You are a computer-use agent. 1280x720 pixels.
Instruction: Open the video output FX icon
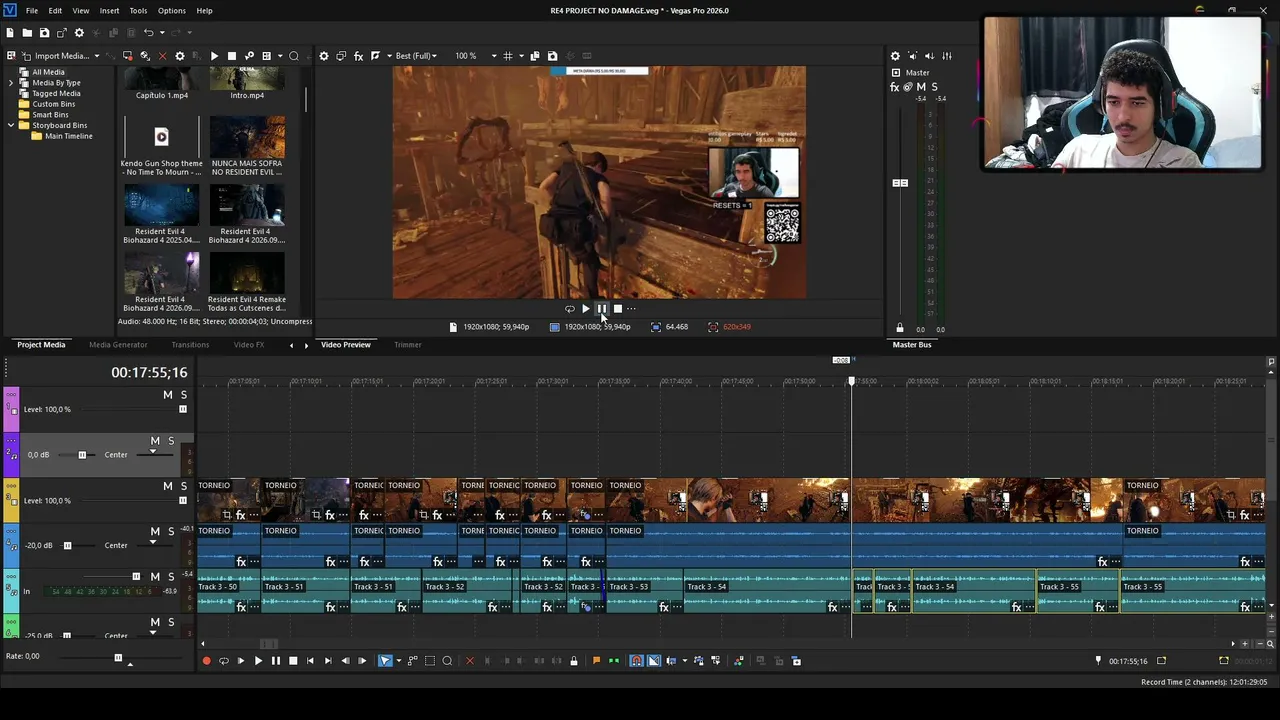(x=359, y=56)
